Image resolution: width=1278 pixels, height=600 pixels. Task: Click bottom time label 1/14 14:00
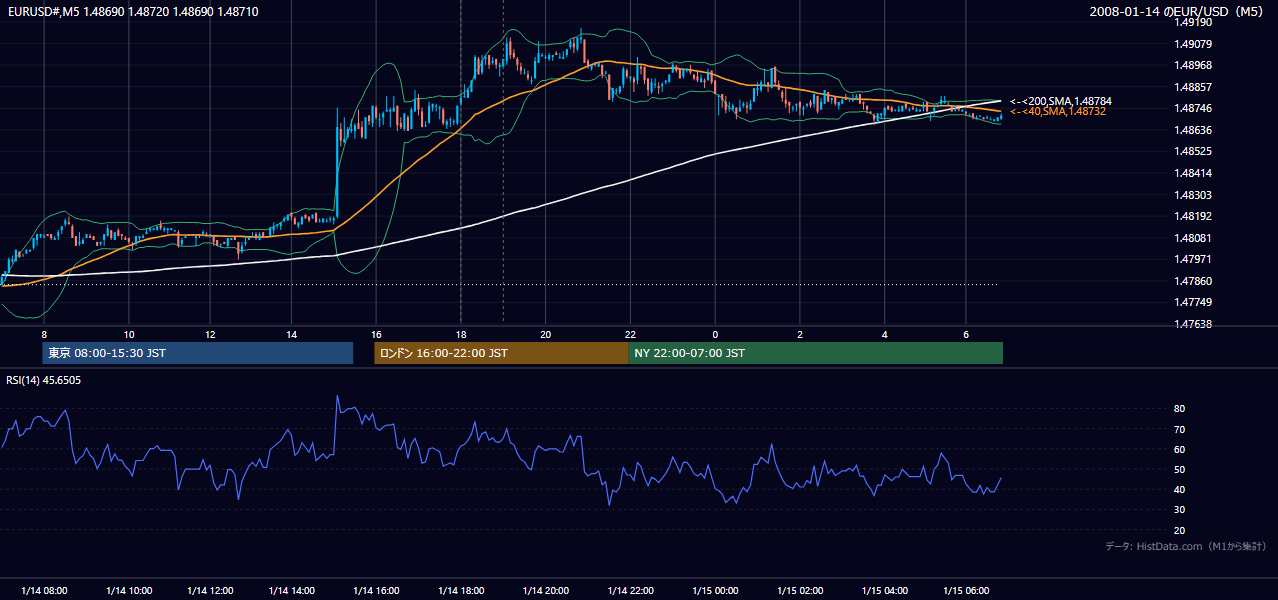tap(293, 591)
